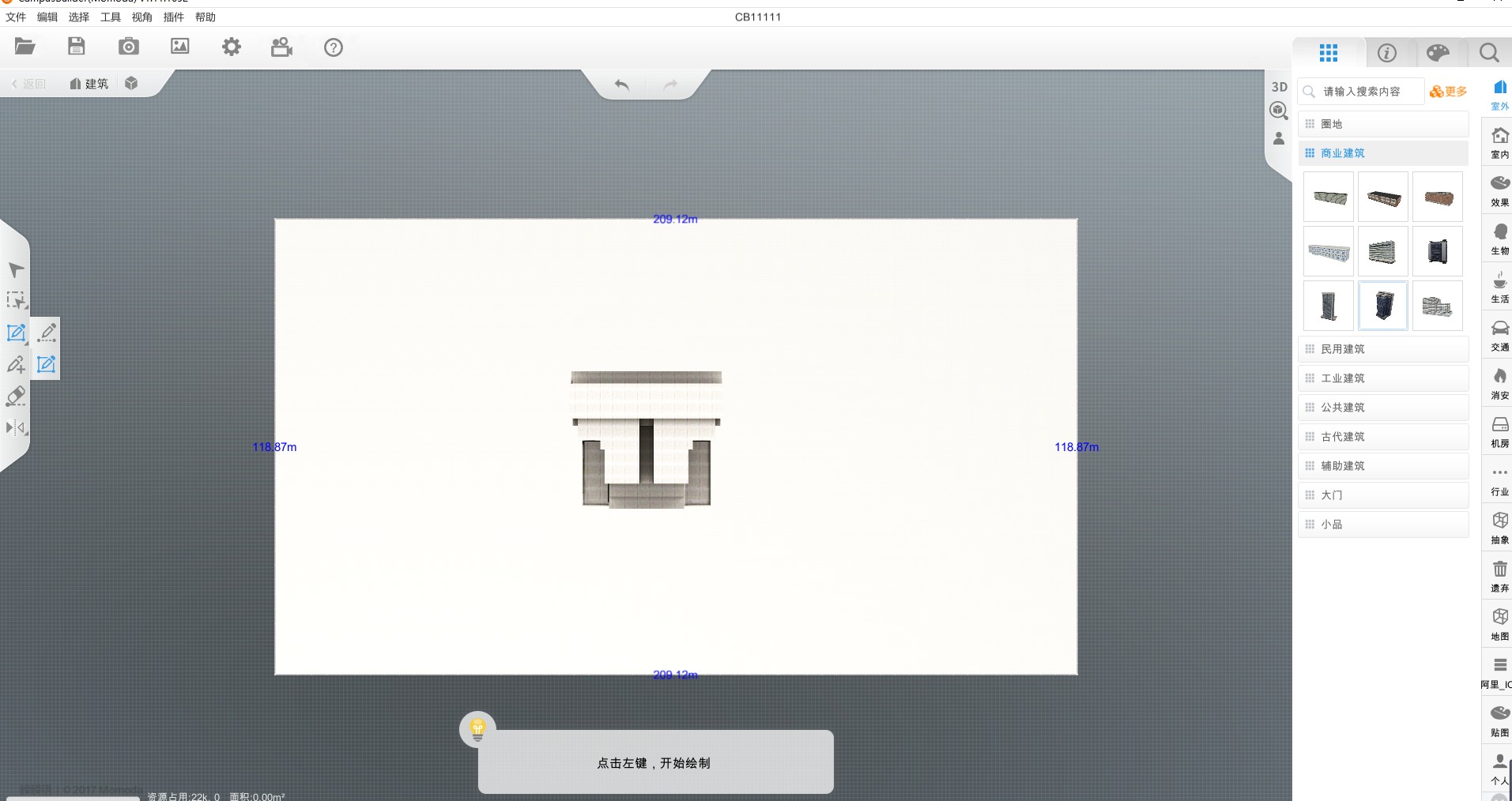This screenshot has width=1512, height=801.
Task: Open the 编辑 menu
Action: click(x=47, y=17)
